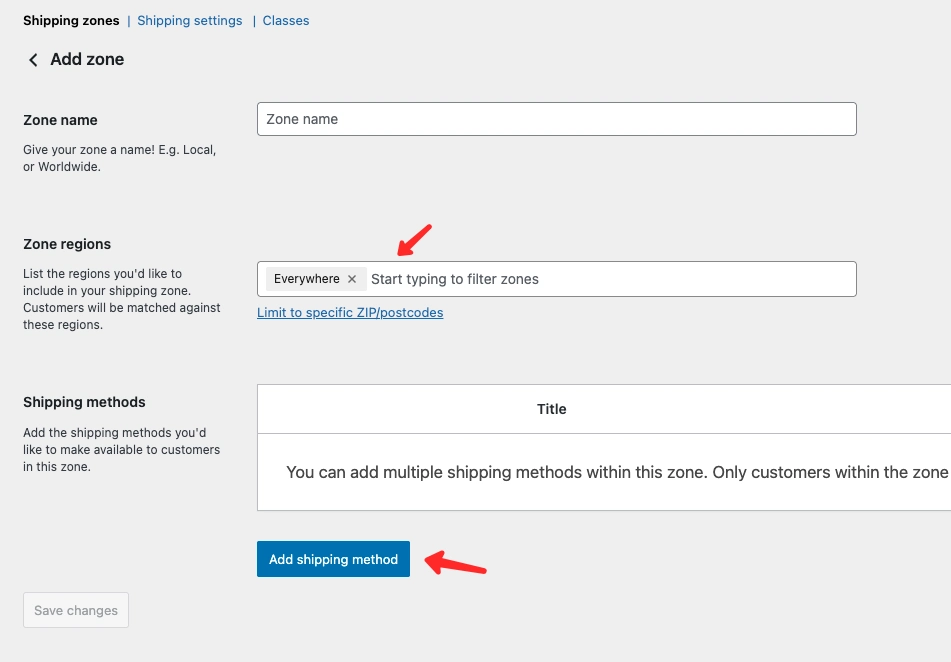The height and width of the screenshot is (662, 951).
Task: Remove the Everywhere region using the × icon
Action: pos(351,279)
